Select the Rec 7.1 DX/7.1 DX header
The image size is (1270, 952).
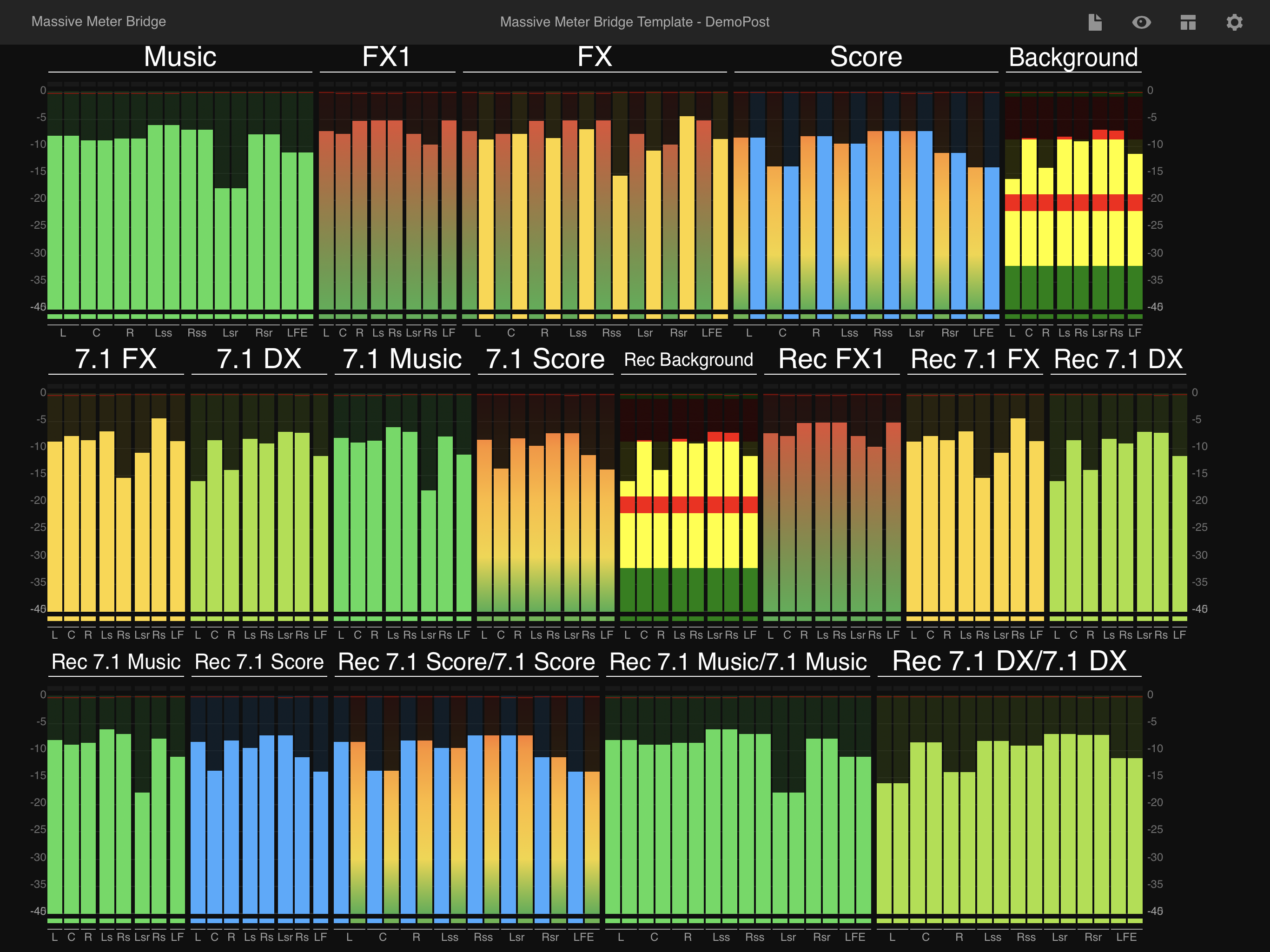(1009, 661)
